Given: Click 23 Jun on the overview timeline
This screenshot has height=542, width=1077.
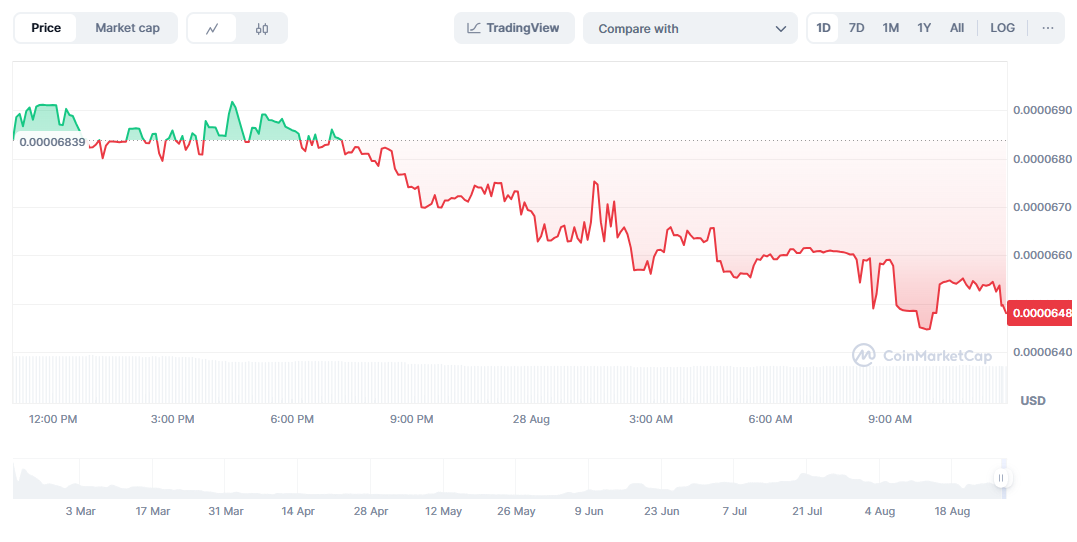Looking at the screenshot, I should [x=661, y=511].
